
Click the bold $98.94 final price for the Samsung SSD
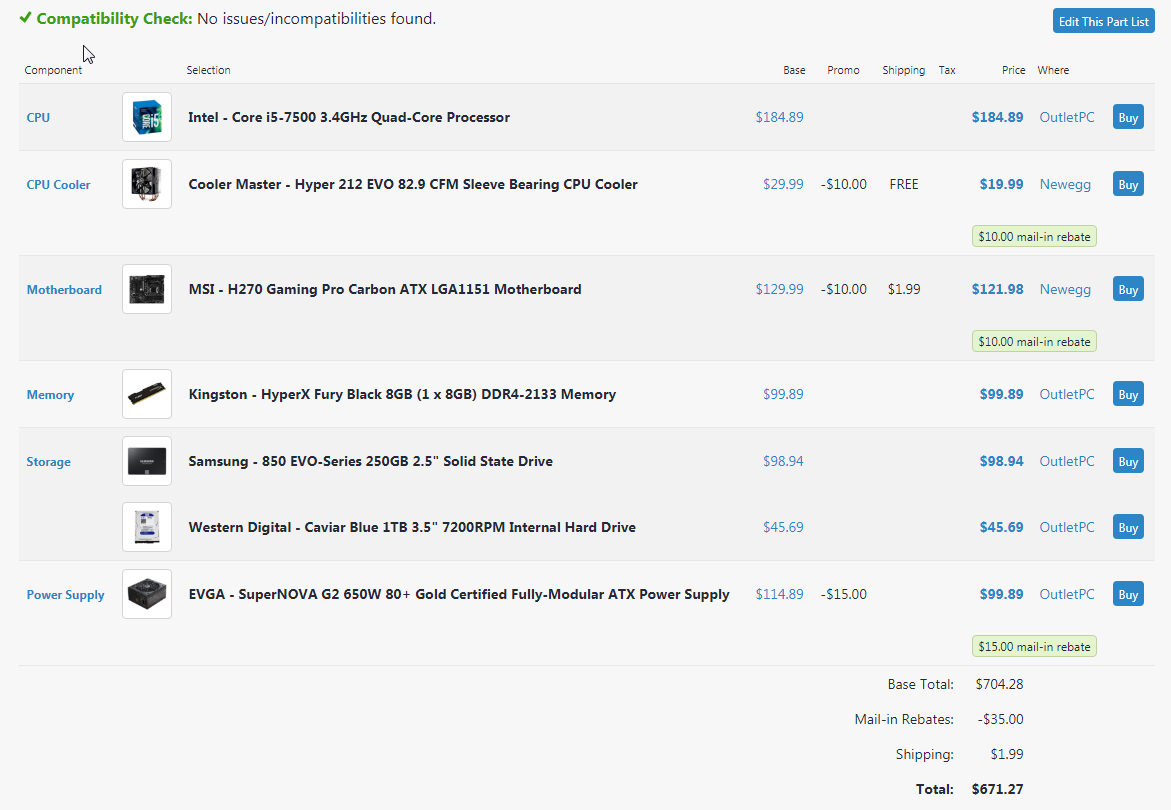pos(1001,461)
